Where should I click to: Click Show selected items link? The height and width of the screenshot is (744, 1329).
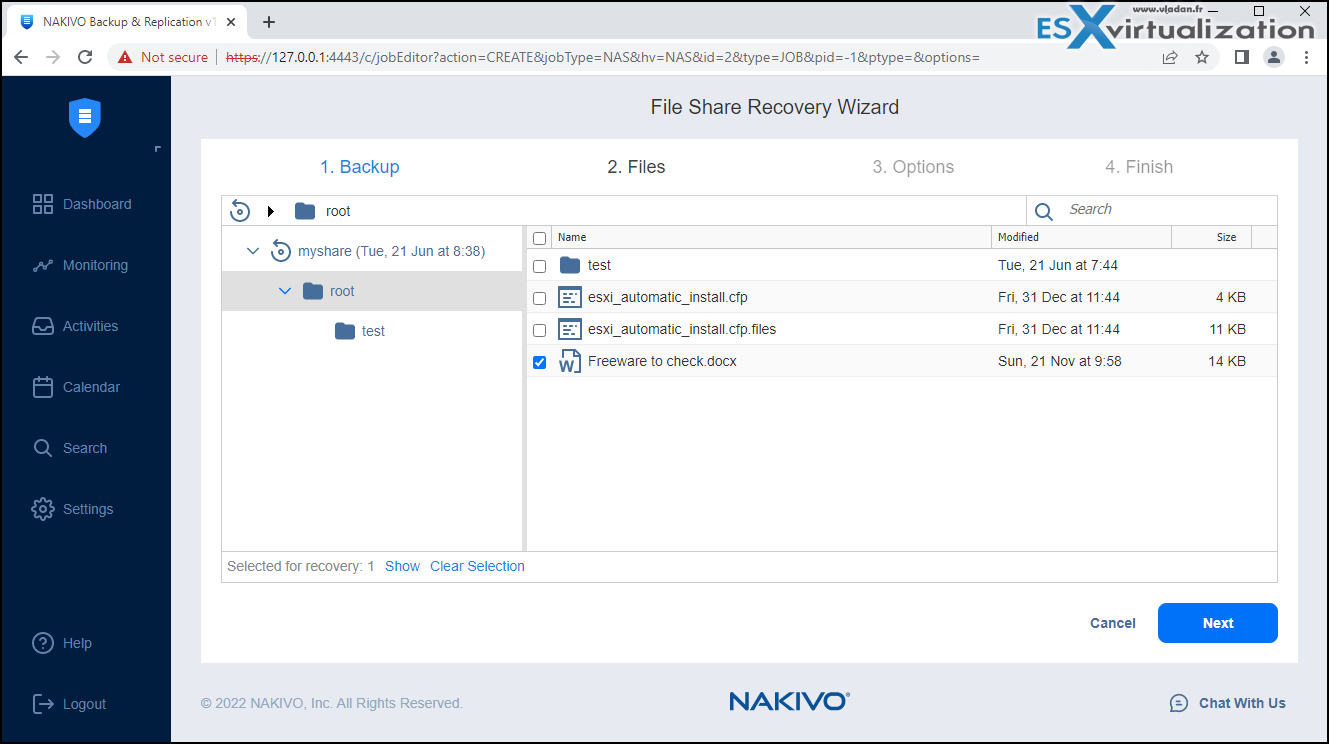[402, 566]
